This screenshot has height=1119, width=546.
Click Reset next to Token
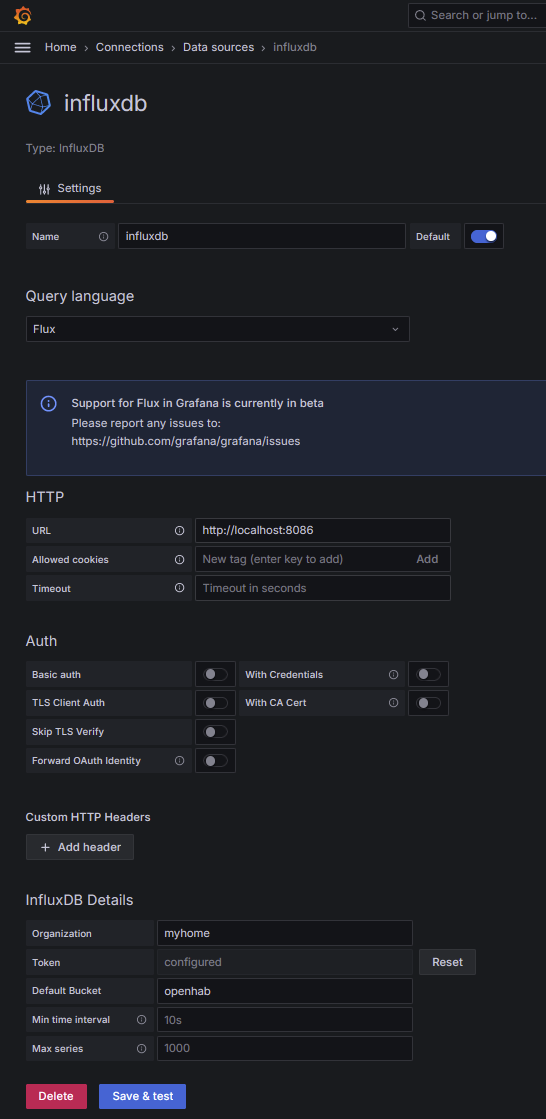click(448, 962)
